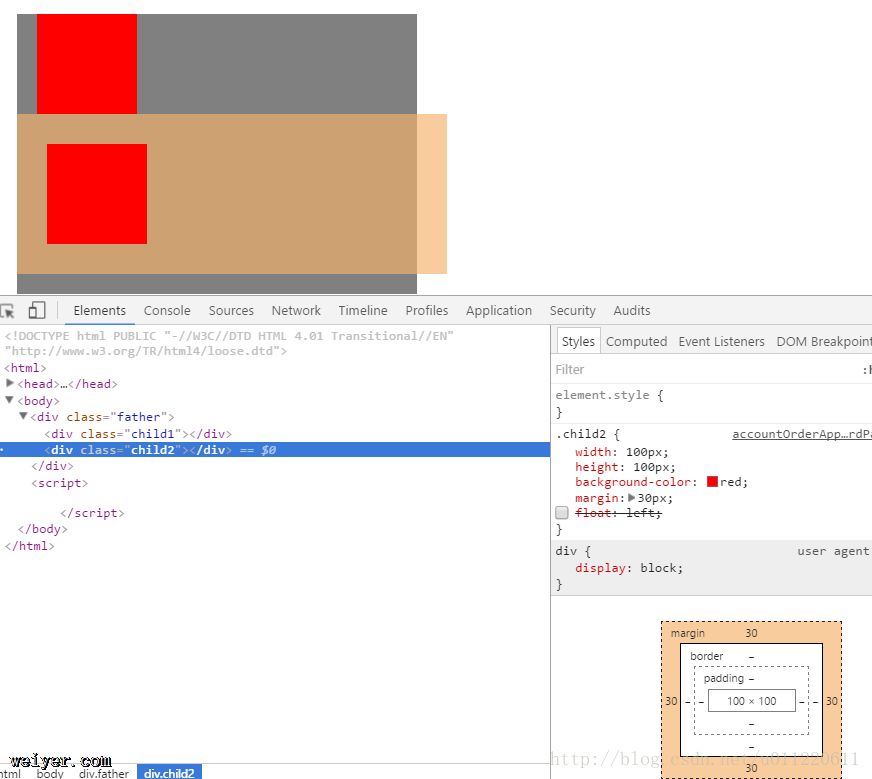Open the Sources tab
Image resolution: width=872 pixels, height=779 pixels.
coord(231,310)
